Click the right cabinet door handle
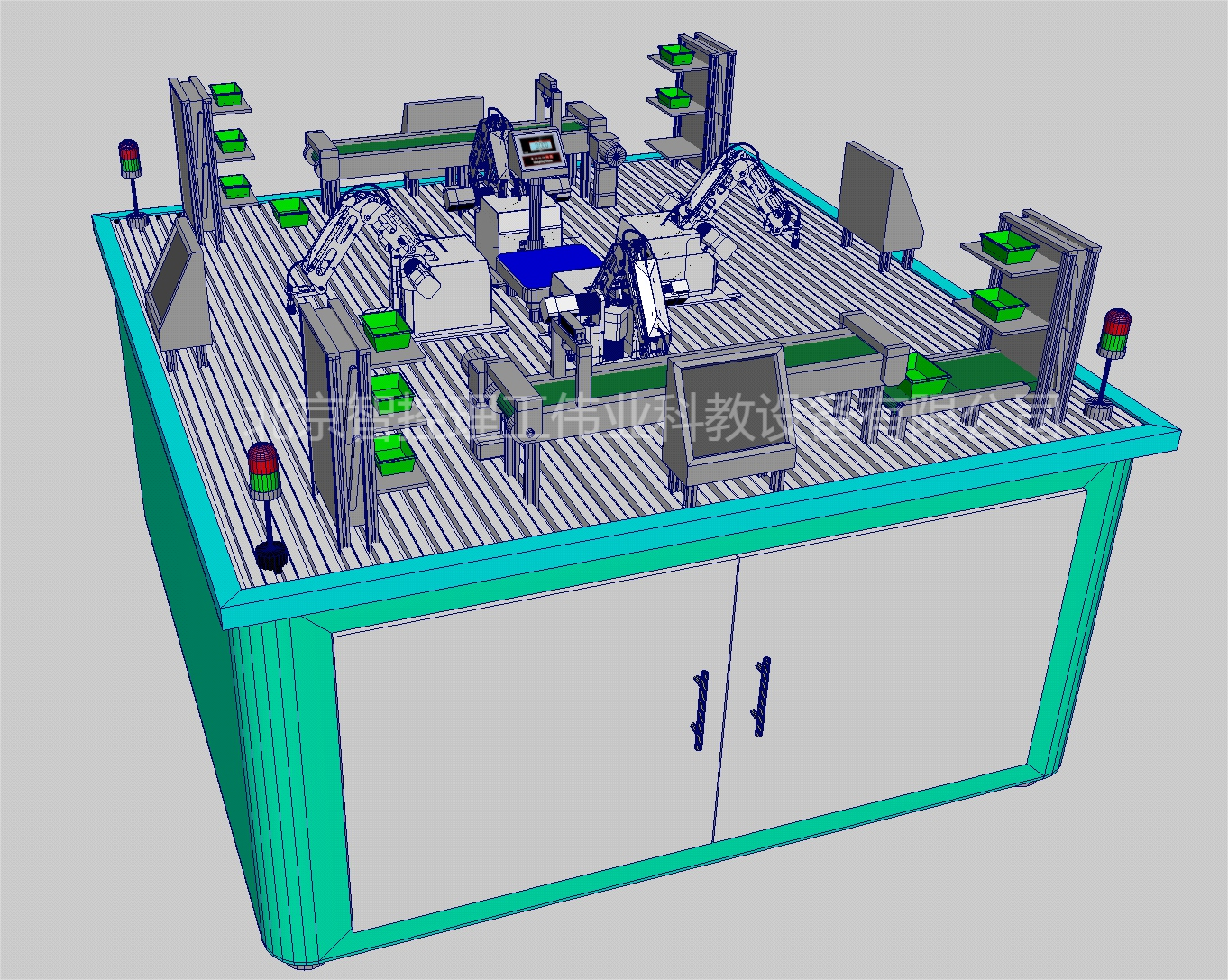The width and height of the screenshot is (1228, 980). coord(760,695)
